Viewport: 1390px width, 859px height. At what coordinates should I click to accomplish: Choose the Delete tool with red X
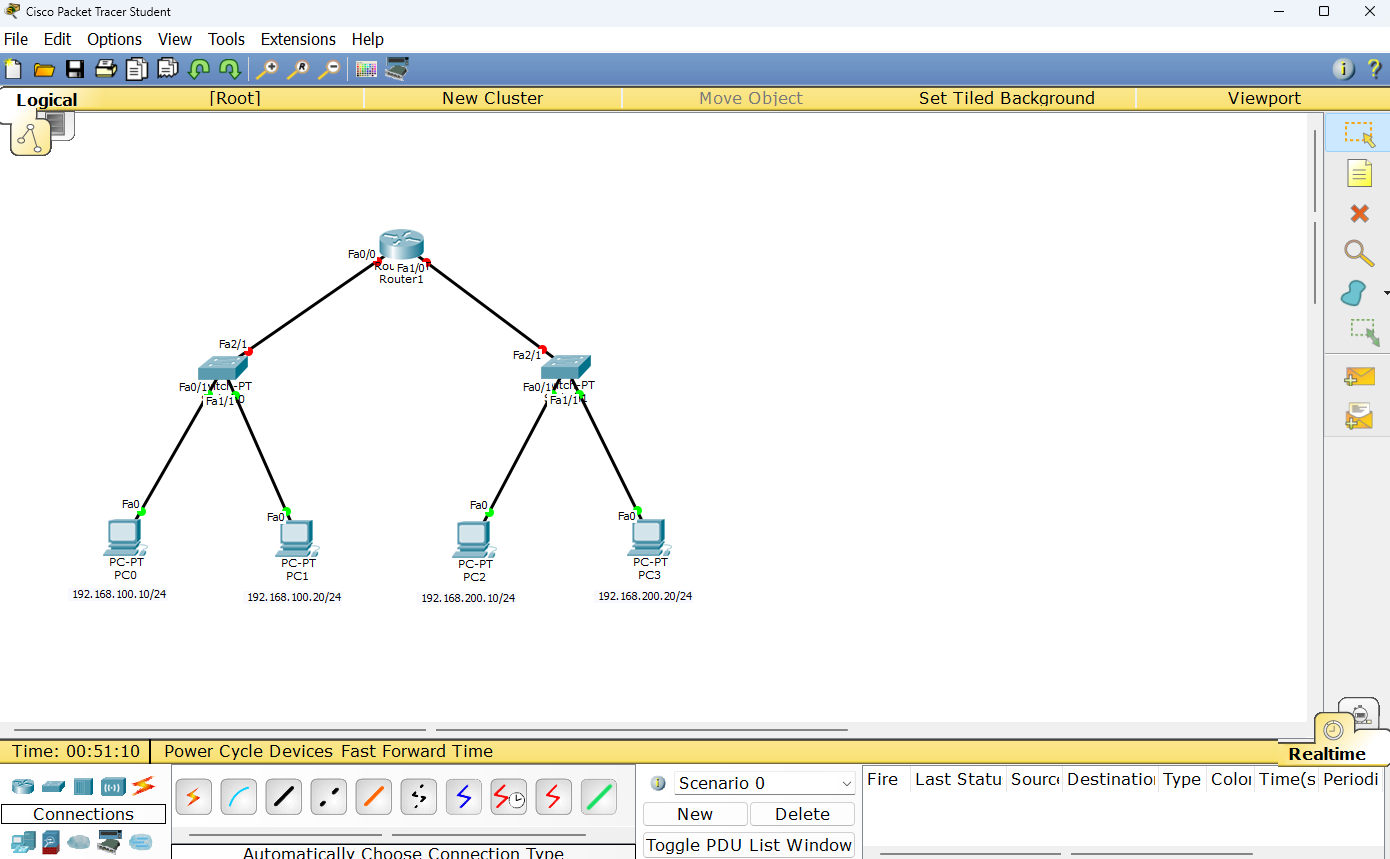click(1359, 213)
